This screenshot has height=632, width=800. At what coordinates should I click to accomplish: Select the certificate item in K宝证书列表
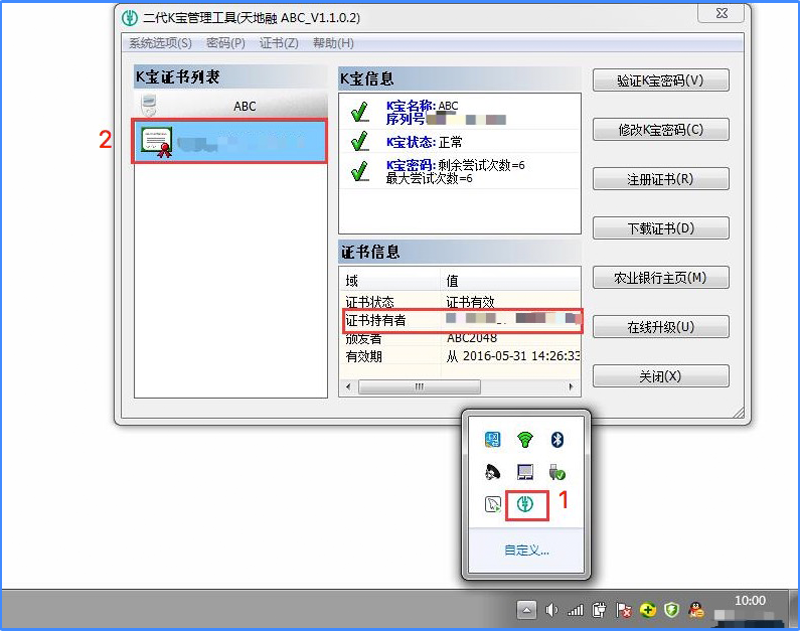[x=231, y=142]
